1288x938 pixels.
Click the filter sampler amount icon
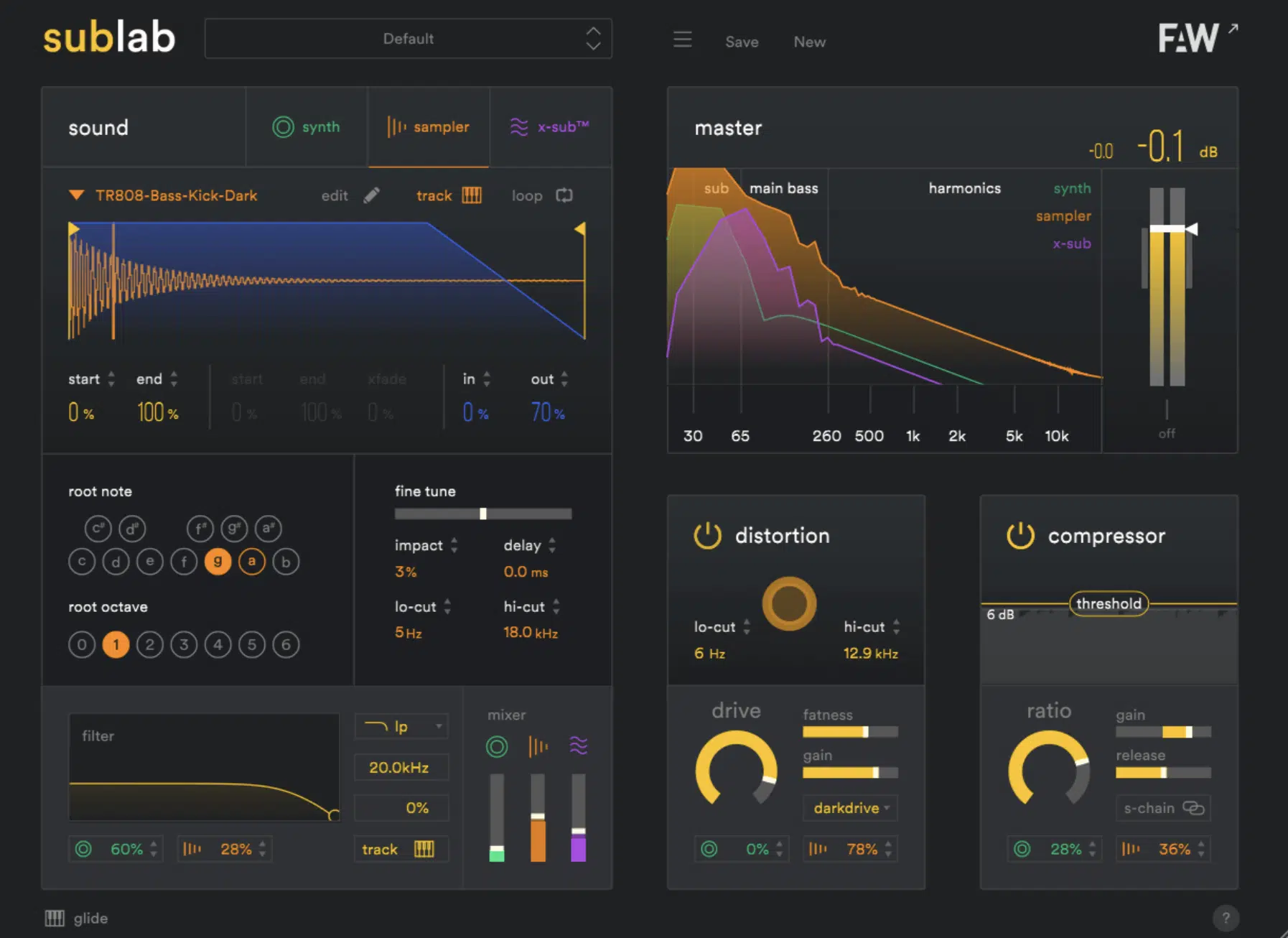(x=192, y=849)
